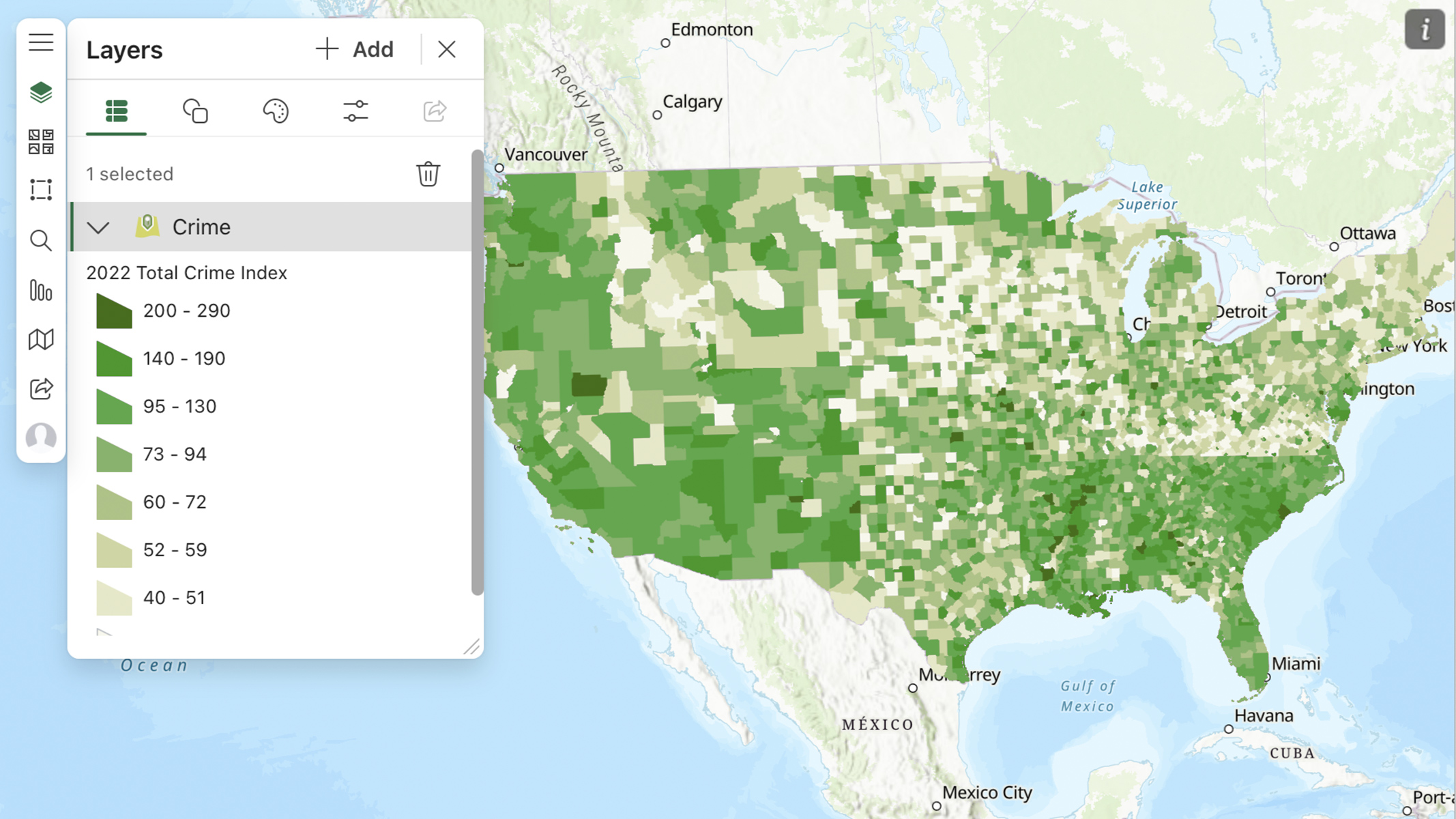Delete selected layer with trash icon
1456x819 pixels.
coord(428,174)
